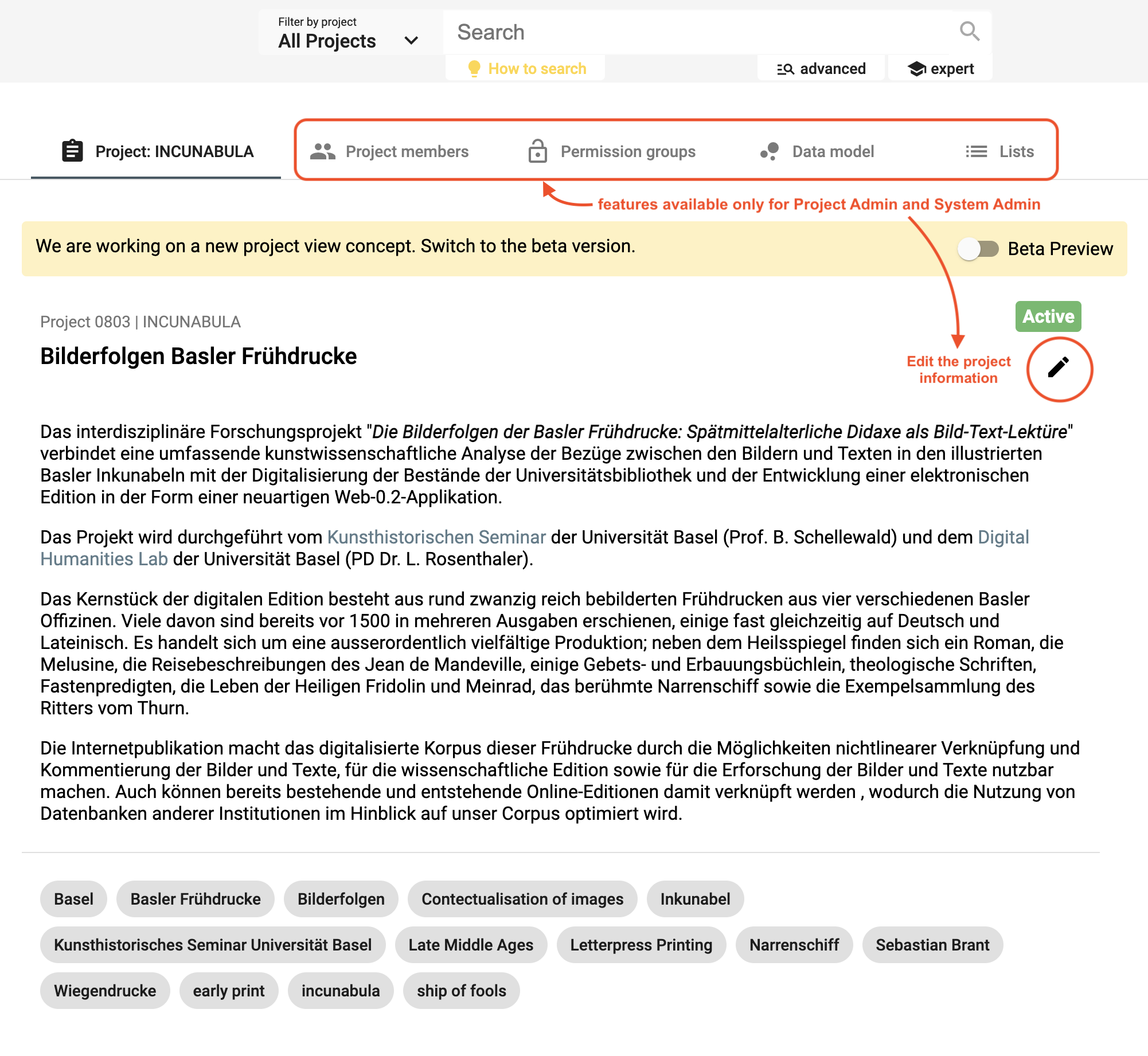
Task: Click the Sebastian Brant keyword chip
Action: [933, 945]
